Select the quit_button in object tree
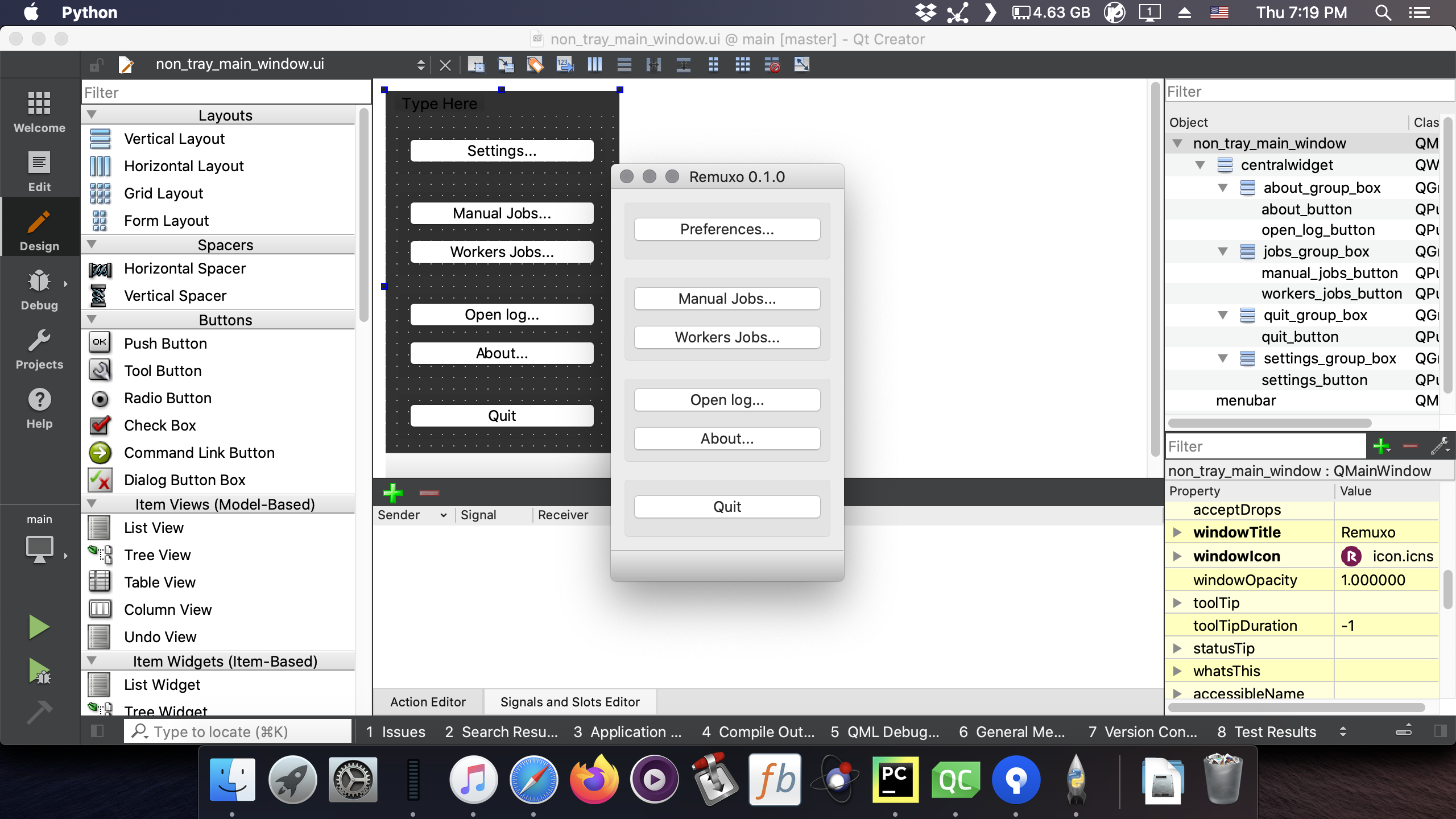 pos(1301,336)
